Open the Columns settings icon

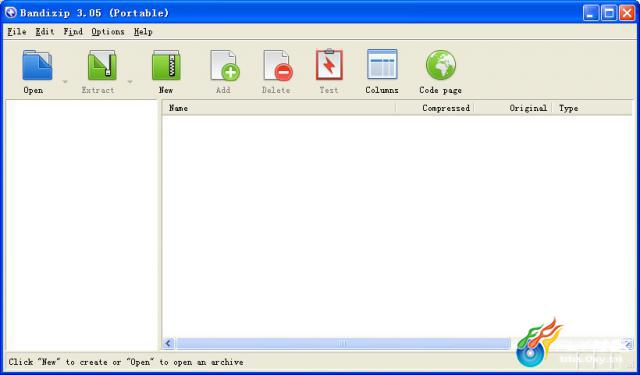point(382,64)
